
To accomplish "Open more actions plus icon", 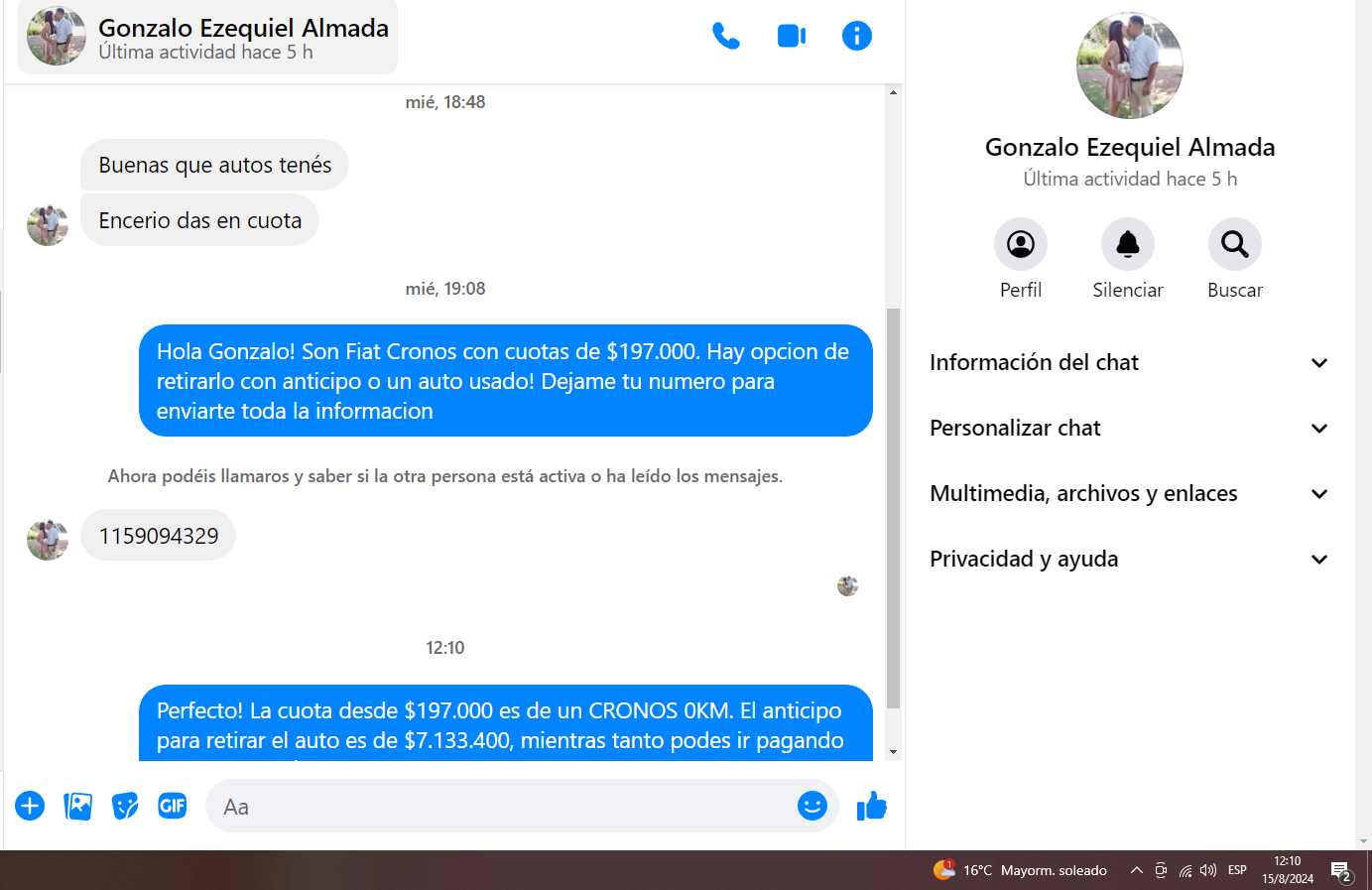I will tap(30, 806).
